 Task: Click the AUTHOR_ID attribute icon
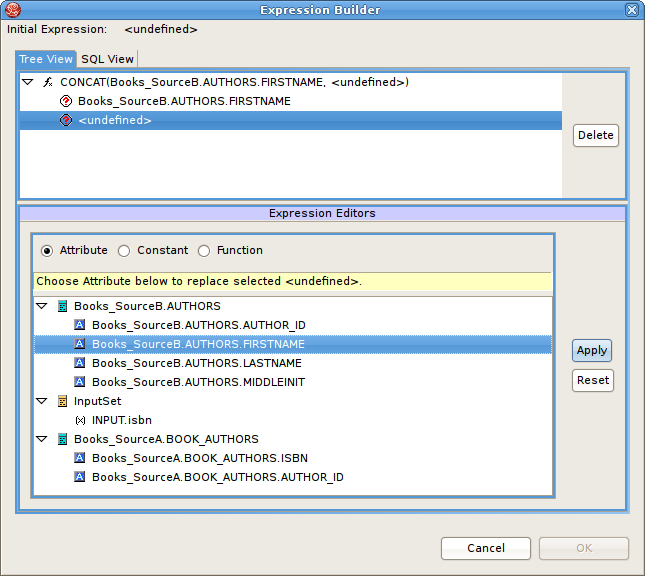[x=80, y=325]
